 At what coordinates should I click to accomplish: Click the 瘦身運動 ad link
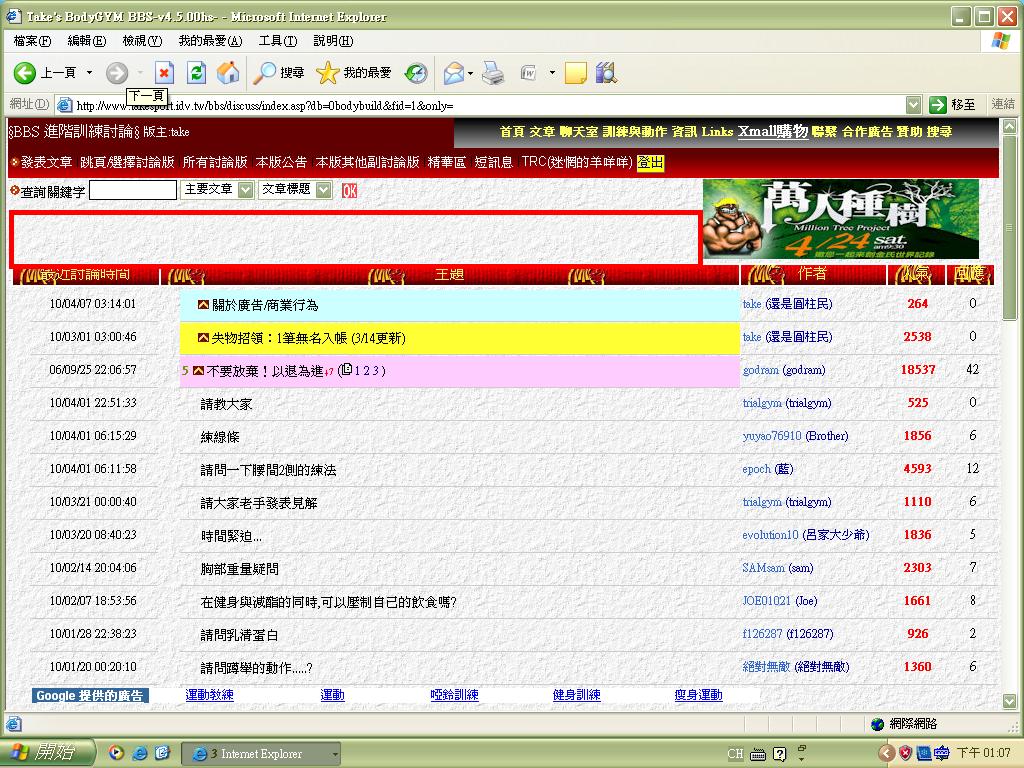coord(699,695)
